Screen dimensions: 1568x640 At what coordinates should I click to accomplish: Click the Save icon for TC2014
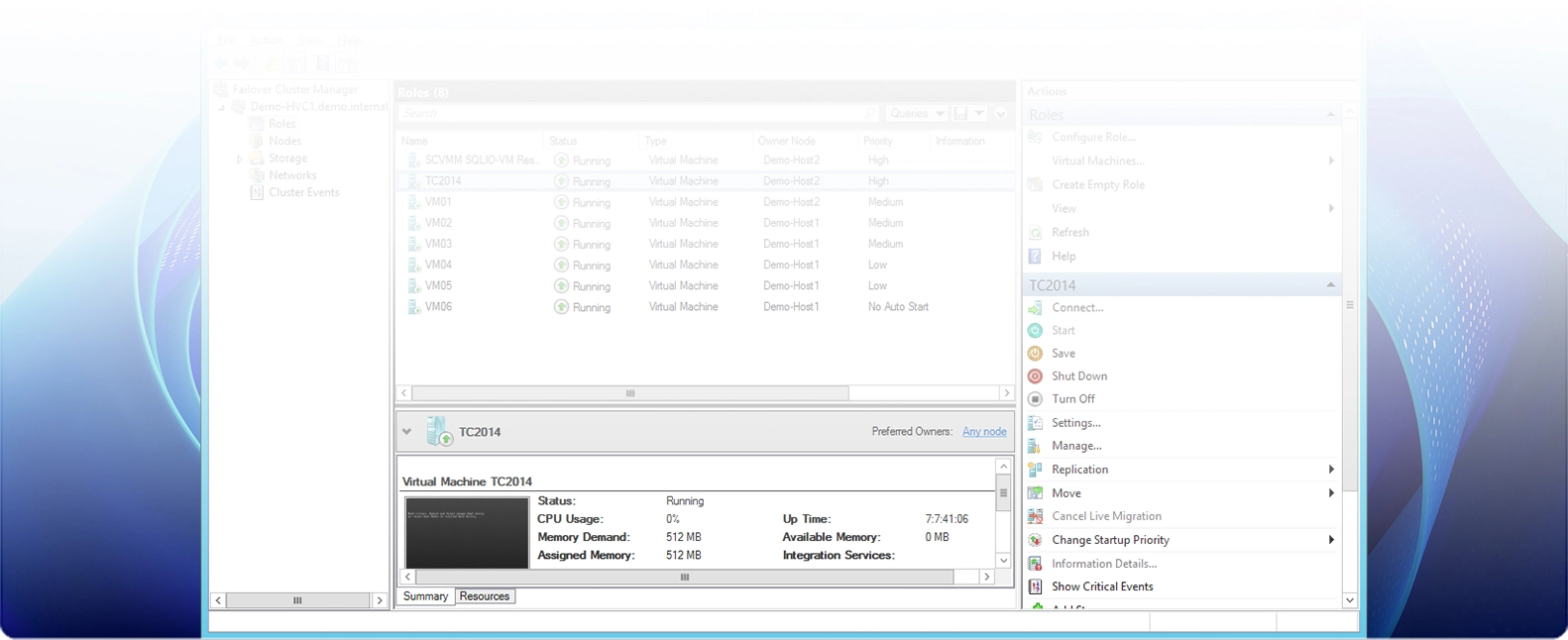coord(1035,354)
